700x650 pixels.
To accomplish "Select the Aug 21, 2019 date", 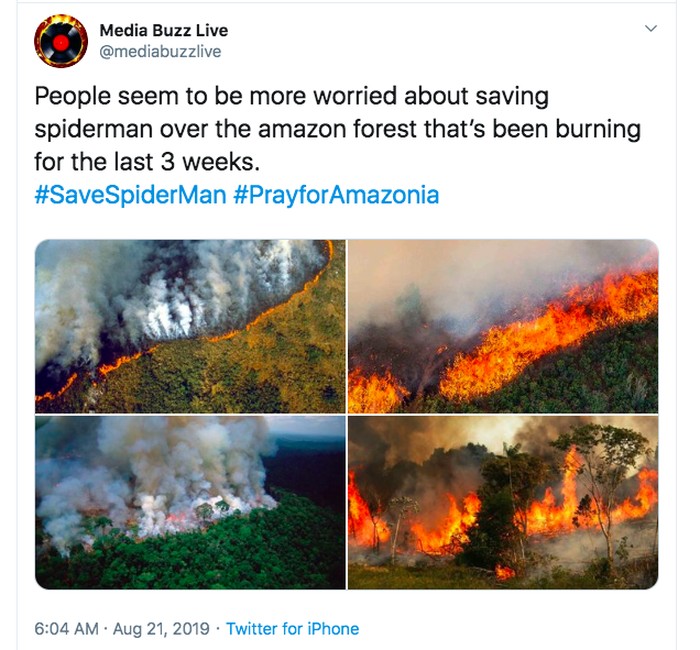I will click(x=160, y=629).
